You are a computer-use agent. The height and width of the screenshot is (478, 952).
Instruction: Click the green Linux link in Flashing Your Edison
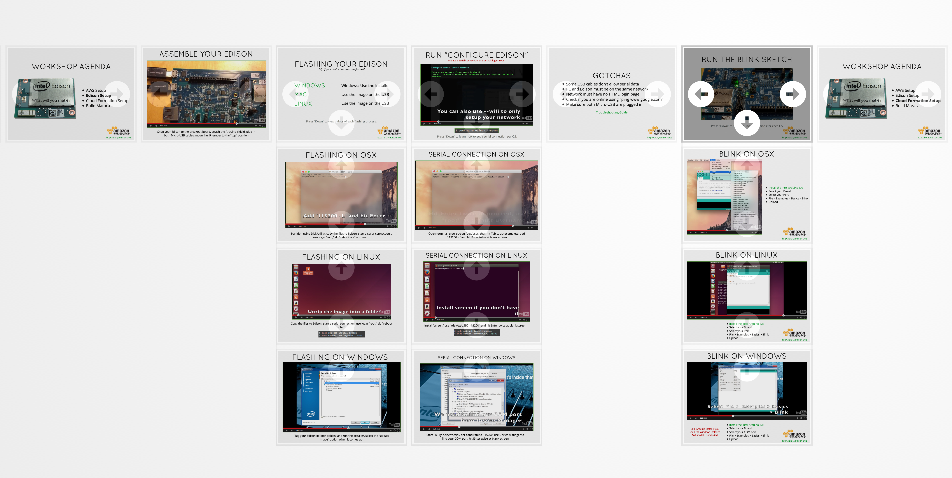point(303,104)
